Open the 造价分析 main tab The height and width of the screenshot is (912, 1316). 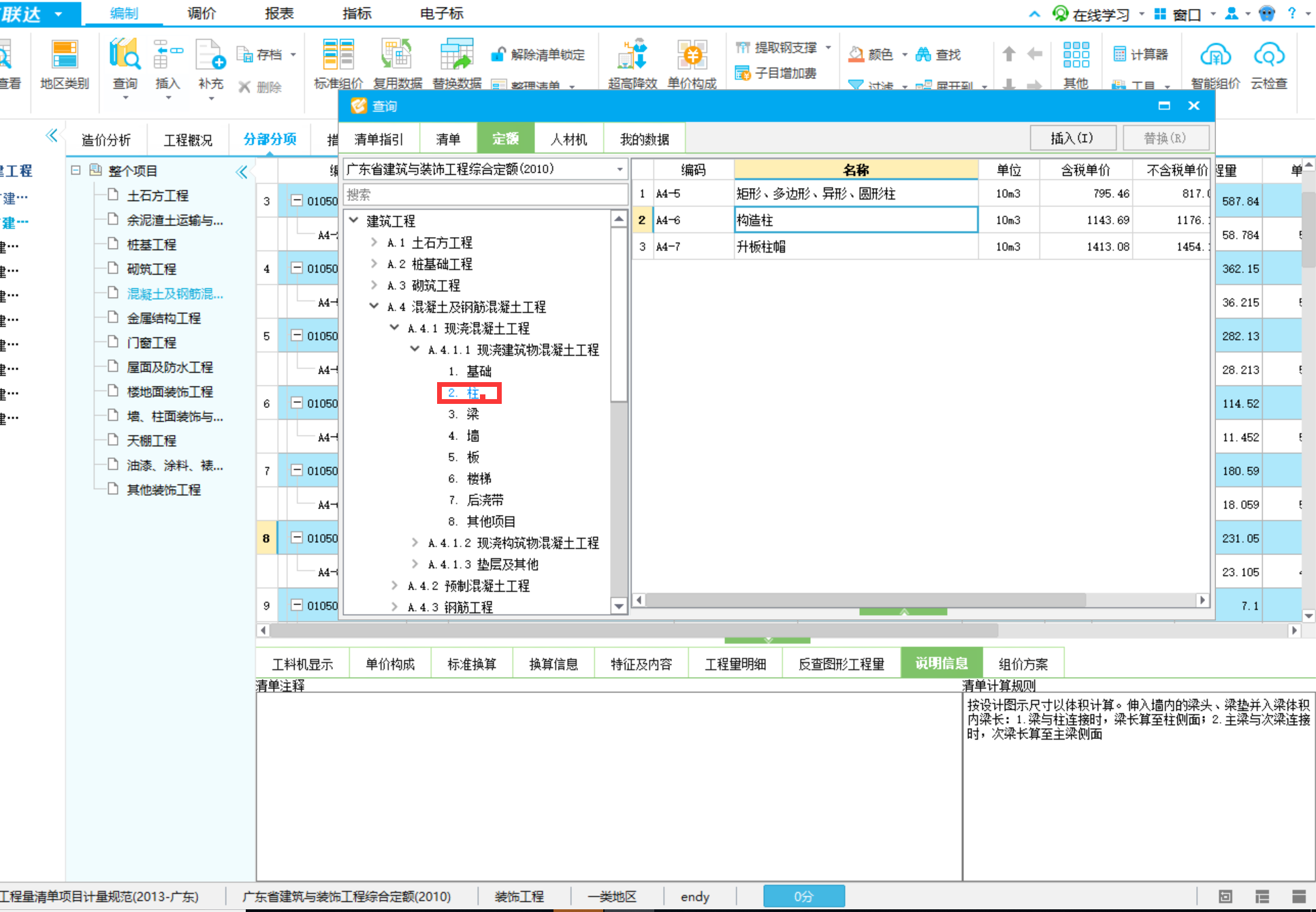click(106, 140)
